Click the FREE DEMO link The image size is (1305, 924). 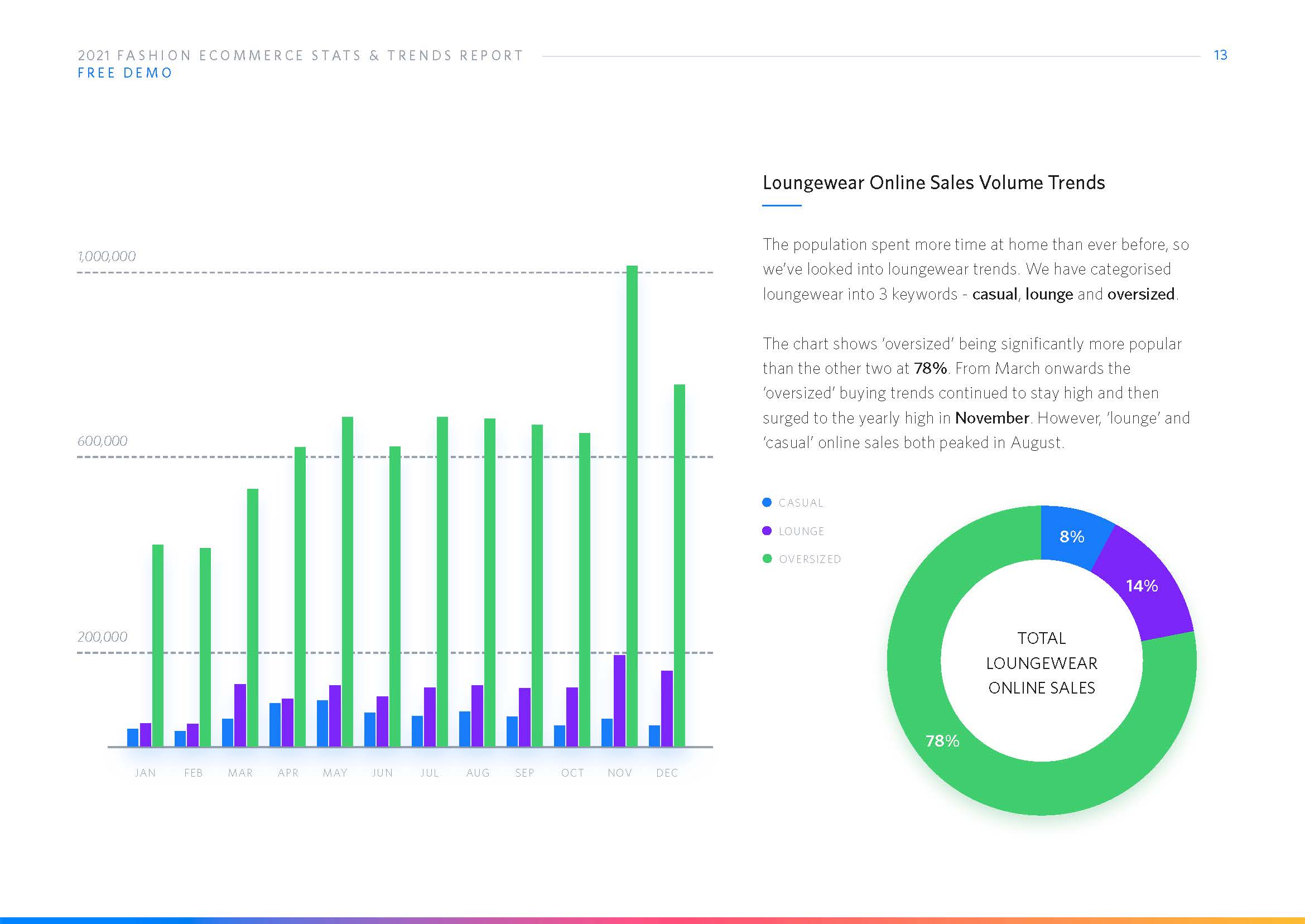click(x=124, y=73)
